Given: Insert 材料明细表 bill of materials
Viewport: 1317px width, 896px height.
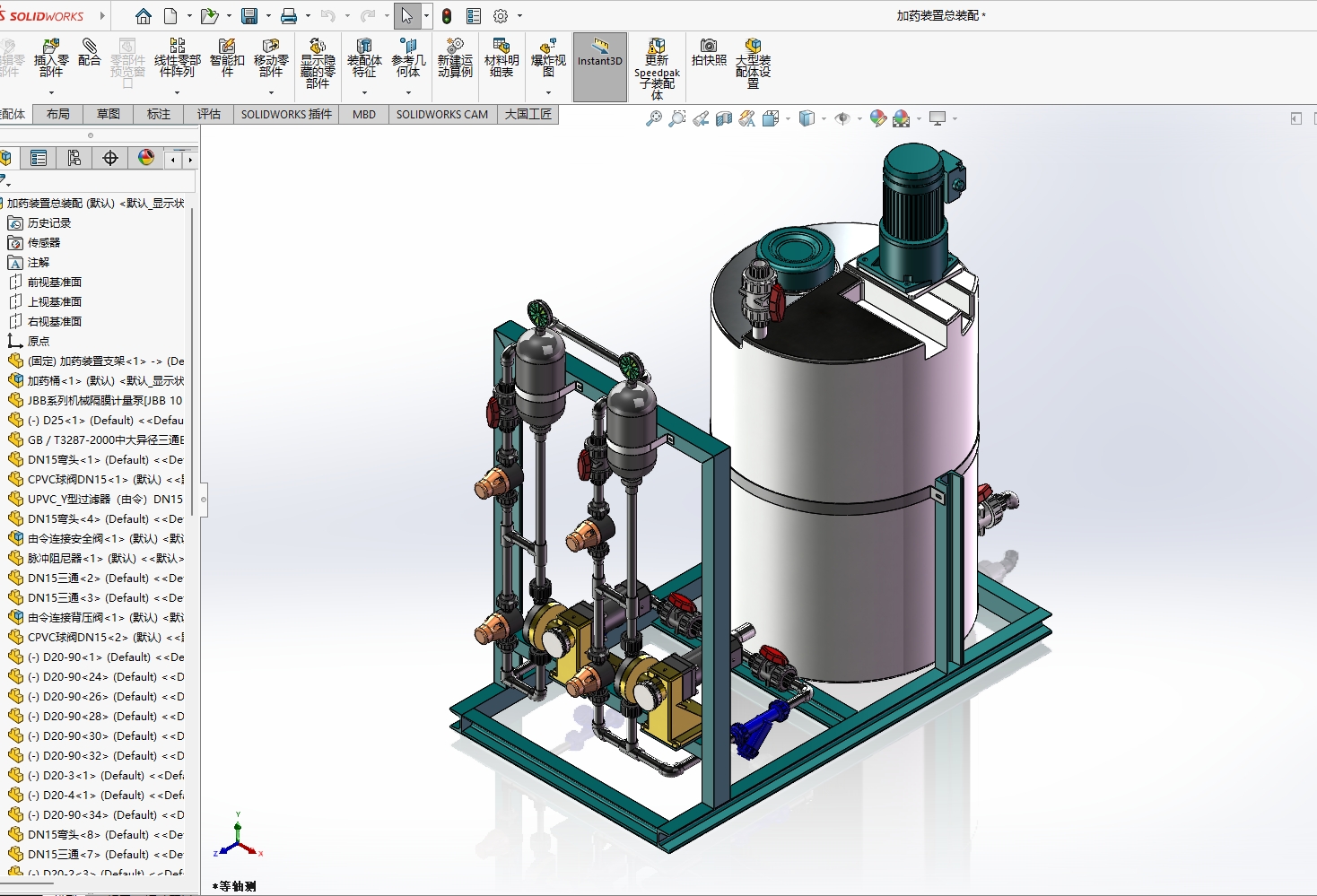Looking at the screenshot, I should click(502, 58).
